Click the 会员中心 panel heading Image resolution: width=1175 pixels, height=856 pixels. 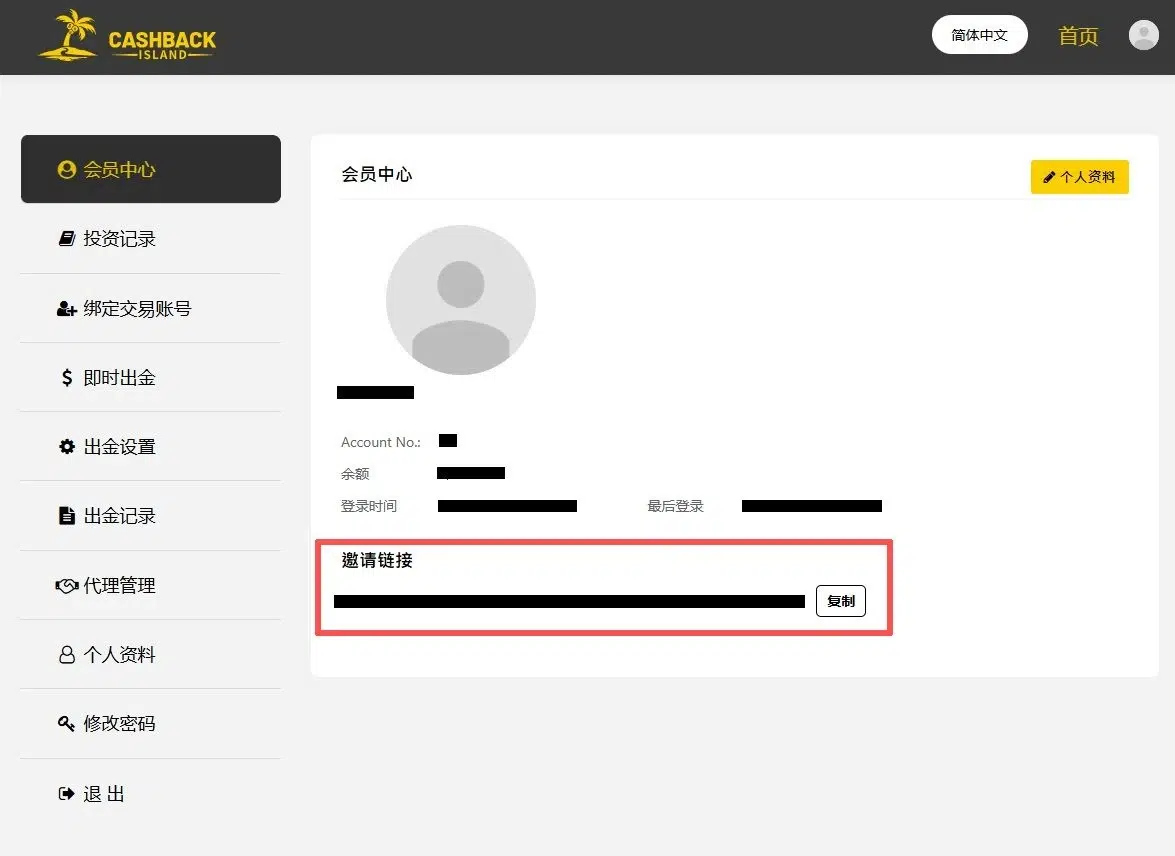pyautogui.click(x=377, y=174)
